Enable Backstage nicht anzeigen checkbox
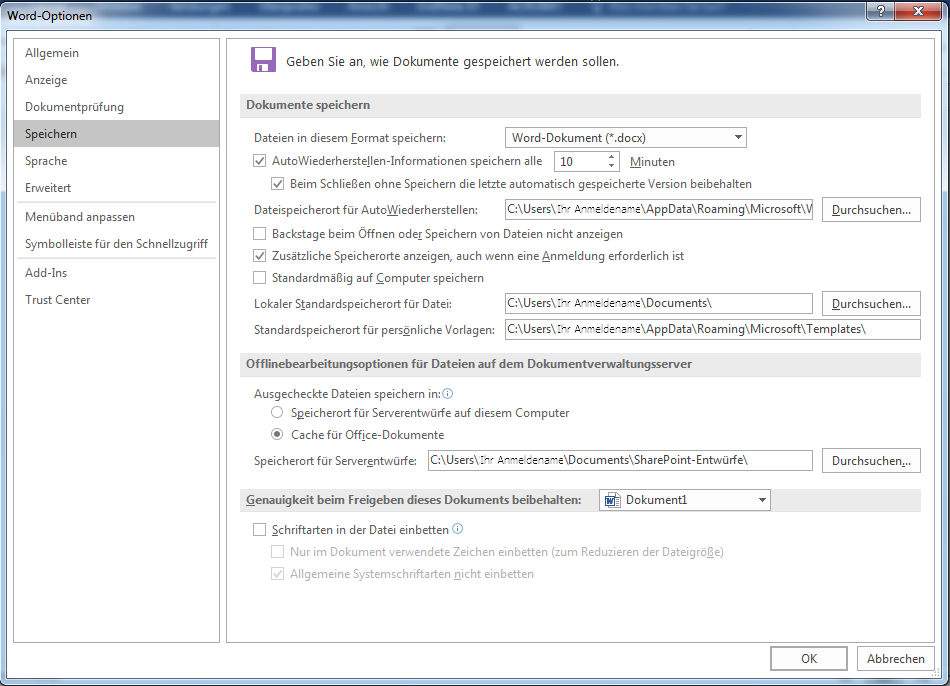This screenshot has height=686, width=950. [260, 234]
